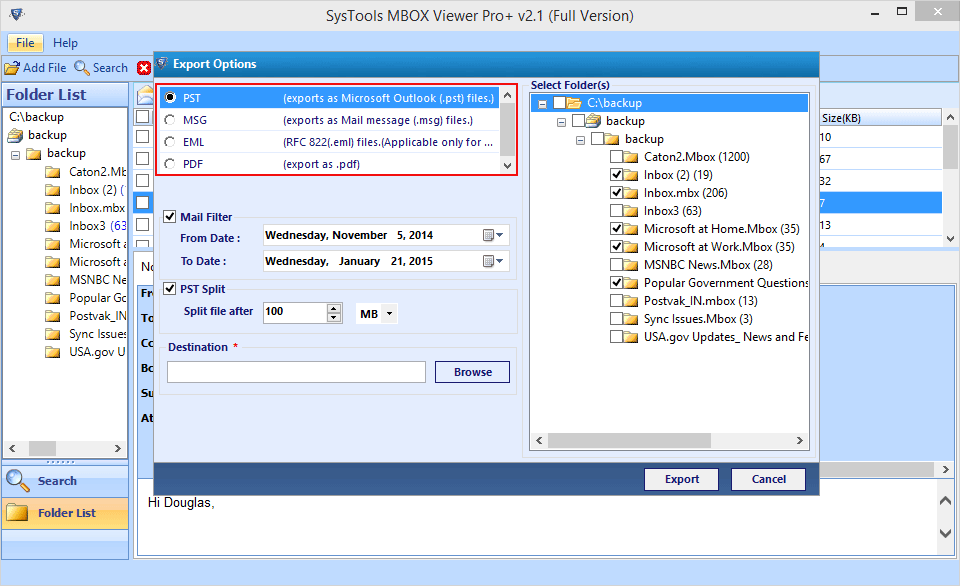
Task: Click the Destination path input field
Action: pyautogui.click(x=296, y=372)
